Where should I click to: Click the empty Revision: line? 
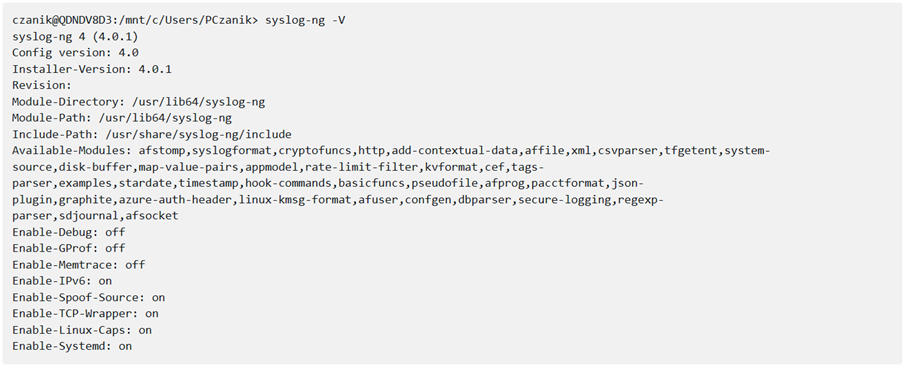(x=41, y=85)
